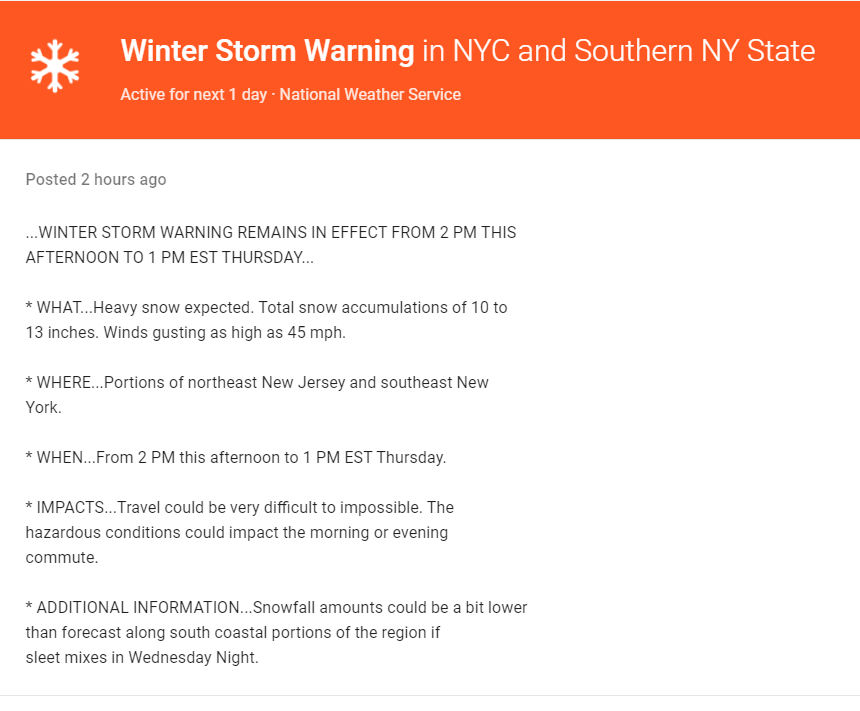
Task: Click the "Posted 2 hours ago" timestamp
Action: 96,180
